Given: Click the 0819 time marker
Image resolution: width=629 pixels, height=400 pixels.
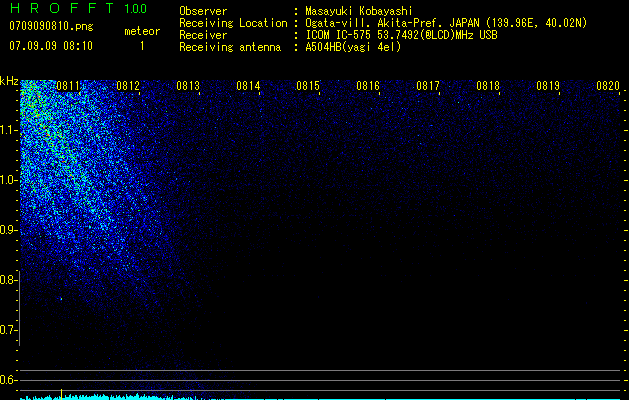Looking at the screenshot, I should pyautogui.click(x=548, y=86).
